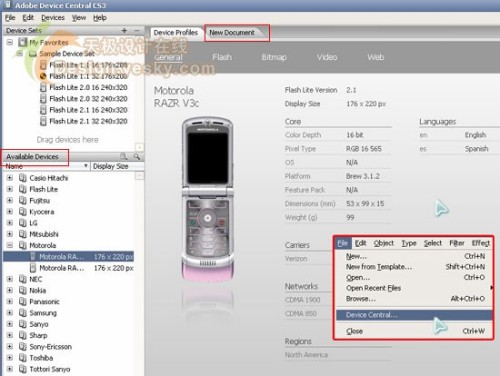
Task: Click the My Favorites folder icon
Action: tap(23, 42)
